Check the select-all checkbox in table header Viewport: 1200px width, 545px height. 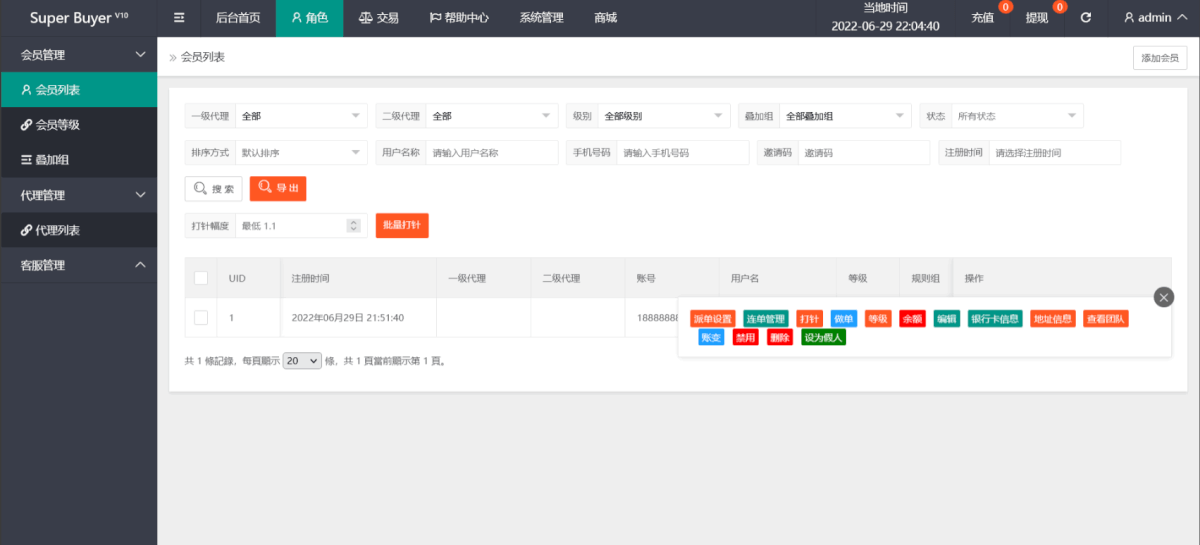201,278
